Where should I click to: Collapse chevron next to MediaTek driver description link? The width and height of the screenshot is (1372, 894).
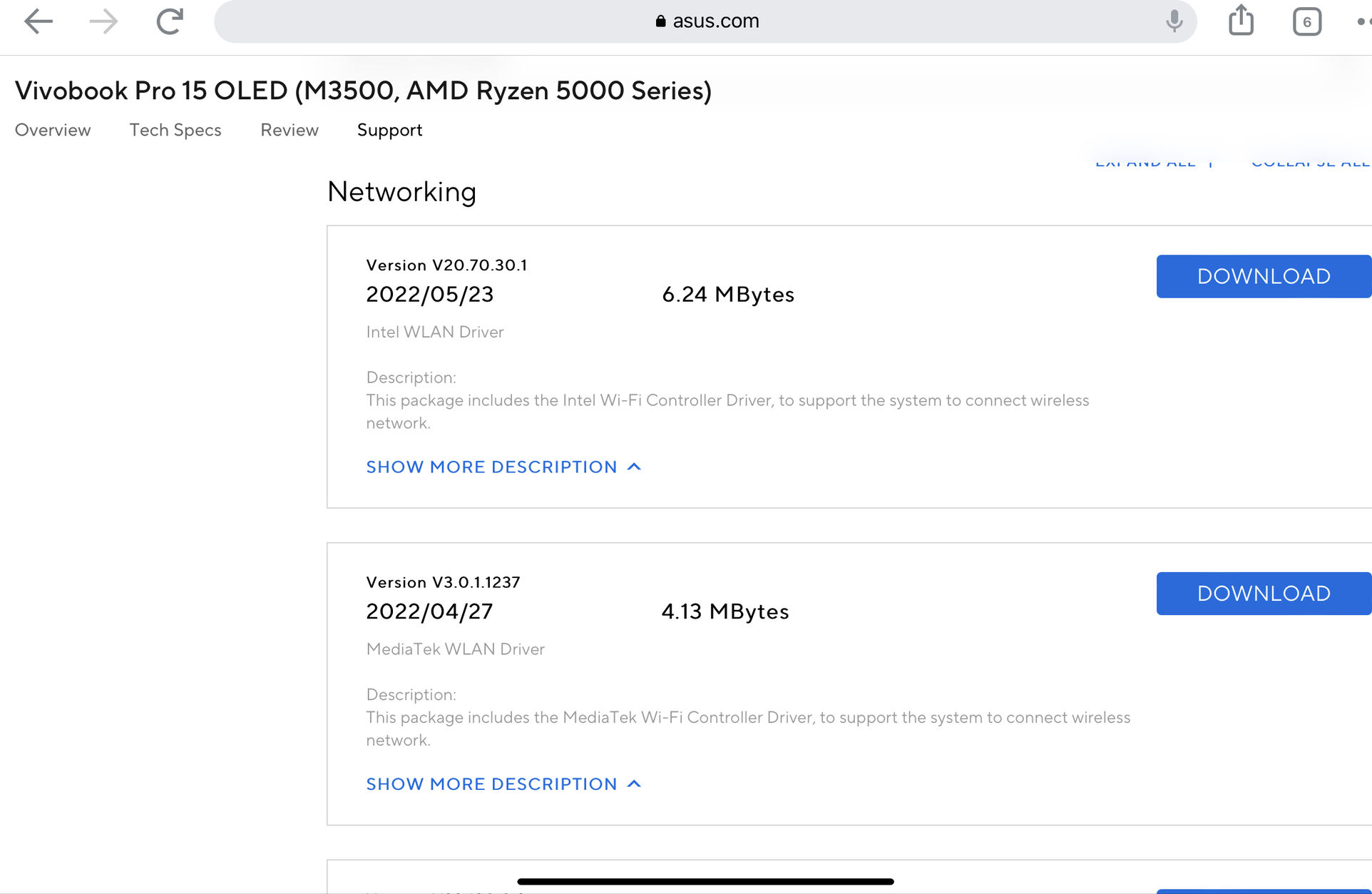tap(634, 783)
